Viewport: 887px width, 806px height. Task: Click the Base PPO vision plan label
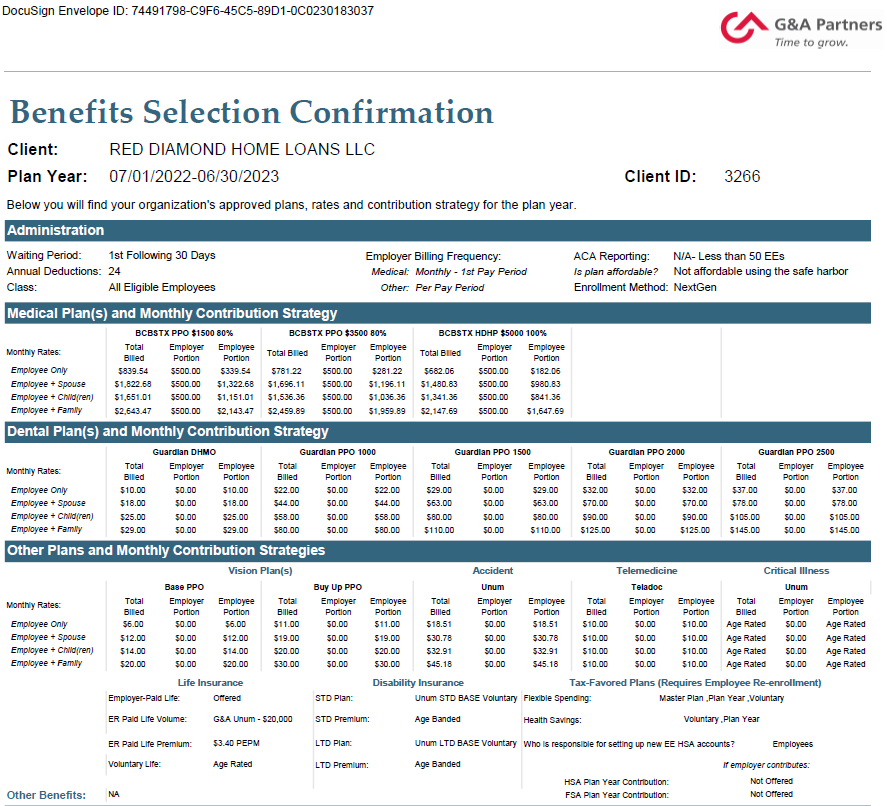pos(184,587)
